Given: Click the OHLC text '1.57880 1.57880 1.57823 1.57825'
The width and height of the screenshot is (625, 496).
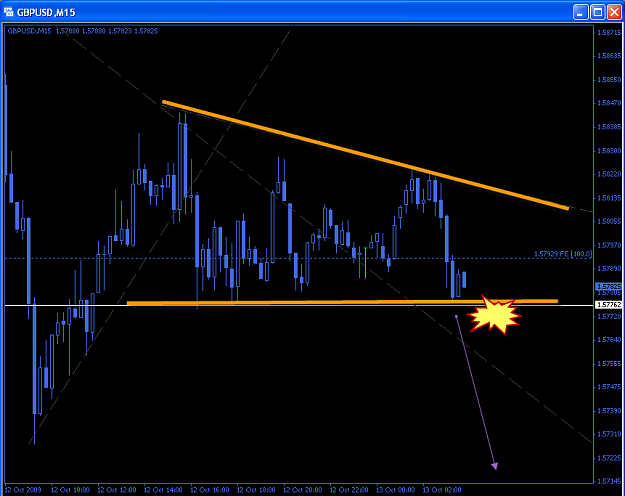Looking at the screenshot, I should (107, 31).
